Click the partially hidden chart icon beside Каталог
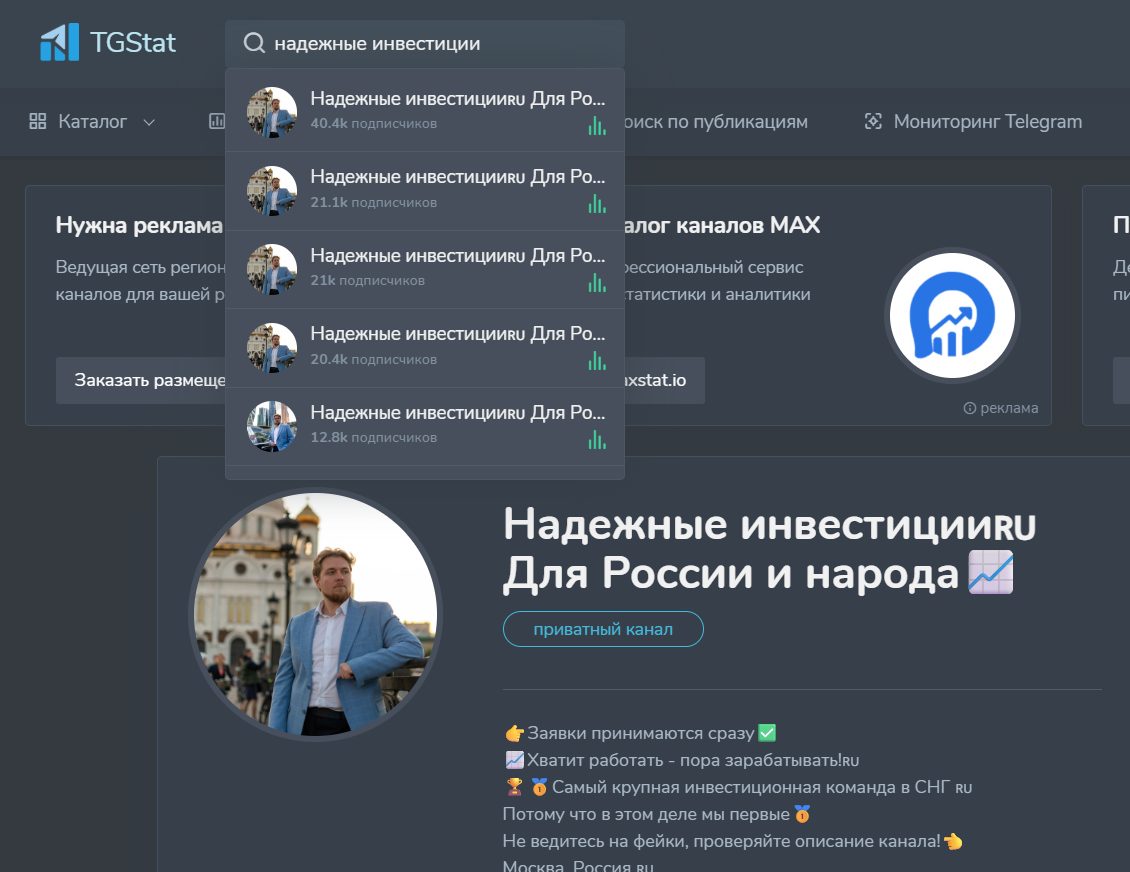1130x872 pixels. (x=217, y=121)
